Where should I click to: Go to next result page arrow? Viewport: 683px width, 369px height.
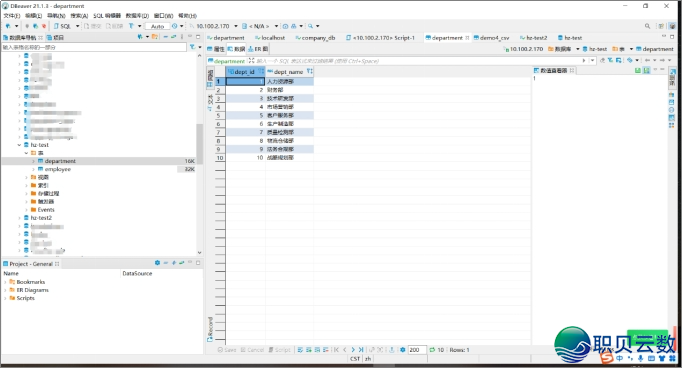353,350
